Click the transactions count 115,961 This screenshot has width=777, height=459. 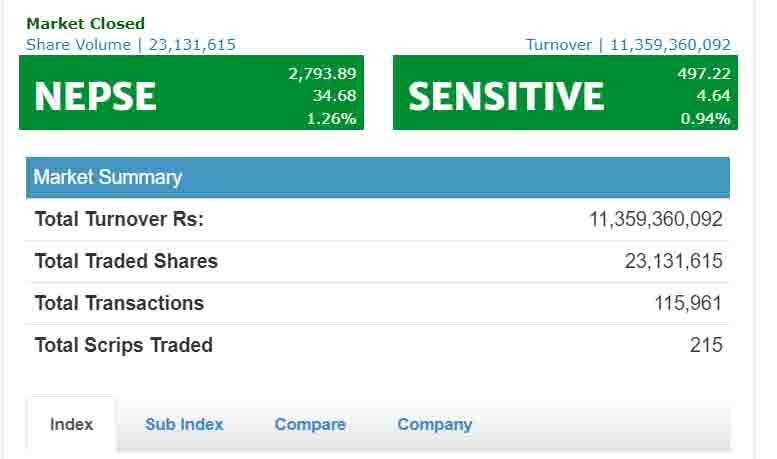point(688,303)
